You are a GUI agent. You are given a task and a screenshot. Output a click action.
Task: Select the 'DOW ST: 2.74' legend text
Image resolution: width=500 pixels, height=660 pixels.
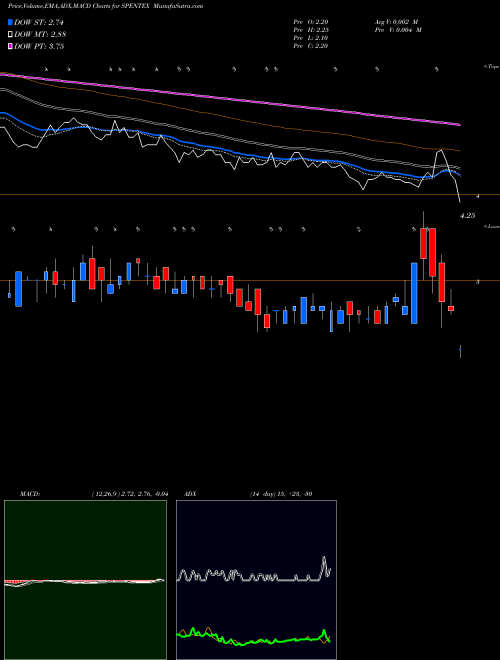point(39,23)
